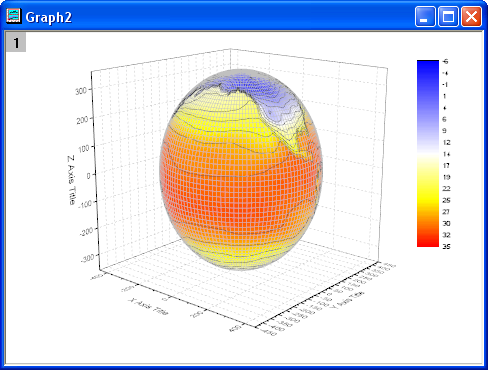Click the Graph2 title text
Viewport: 488px width, 370px height.
pos(49,17)
